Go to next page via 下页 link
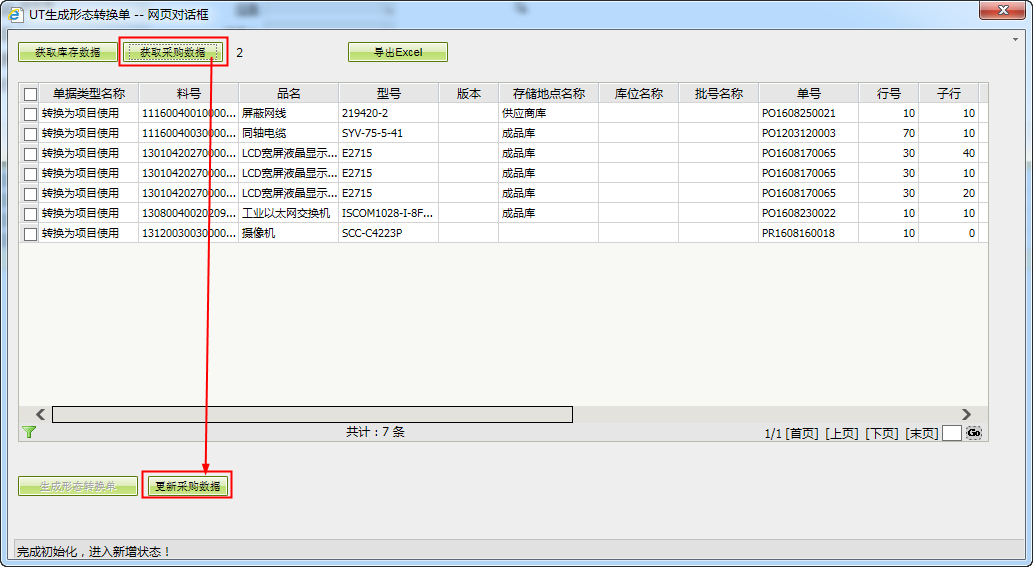 [881, 433]
